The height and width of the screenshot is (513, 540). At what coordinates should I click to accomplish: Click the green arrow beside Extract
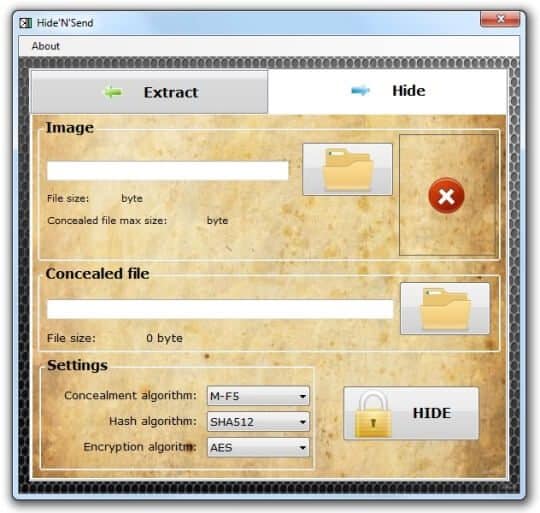click(113, 92)
